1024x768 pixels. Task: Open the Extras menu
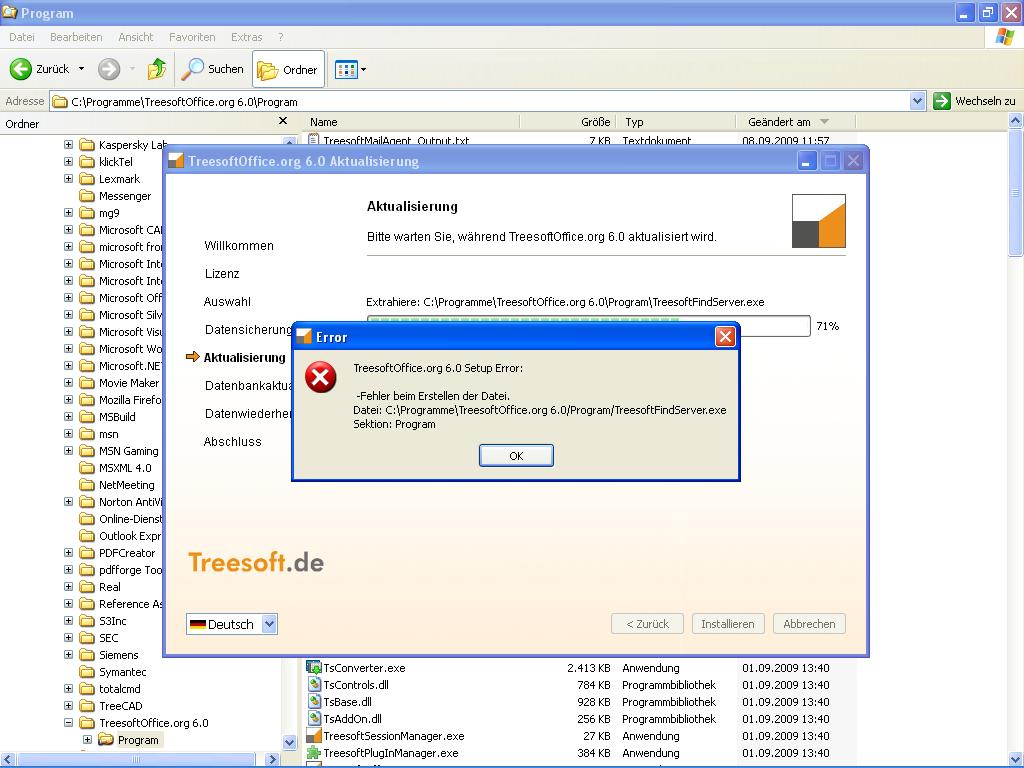tap(246, 37)
